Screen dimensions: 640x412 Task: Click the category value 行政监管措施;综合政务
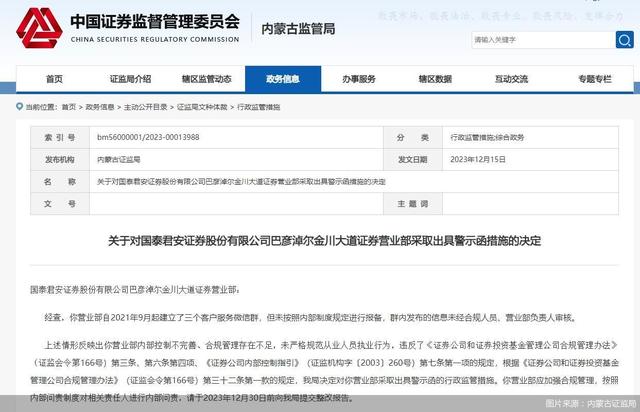(487, 138)
